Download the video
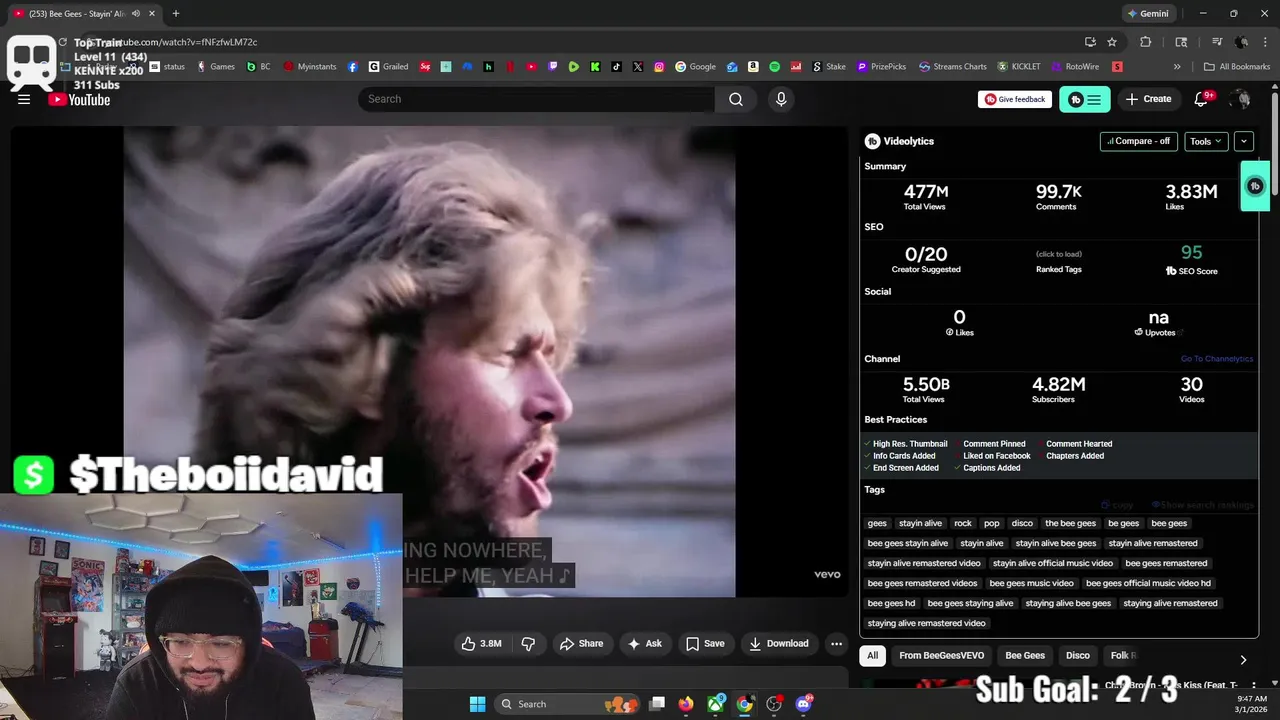1280x720 pixels. [778, 644]
